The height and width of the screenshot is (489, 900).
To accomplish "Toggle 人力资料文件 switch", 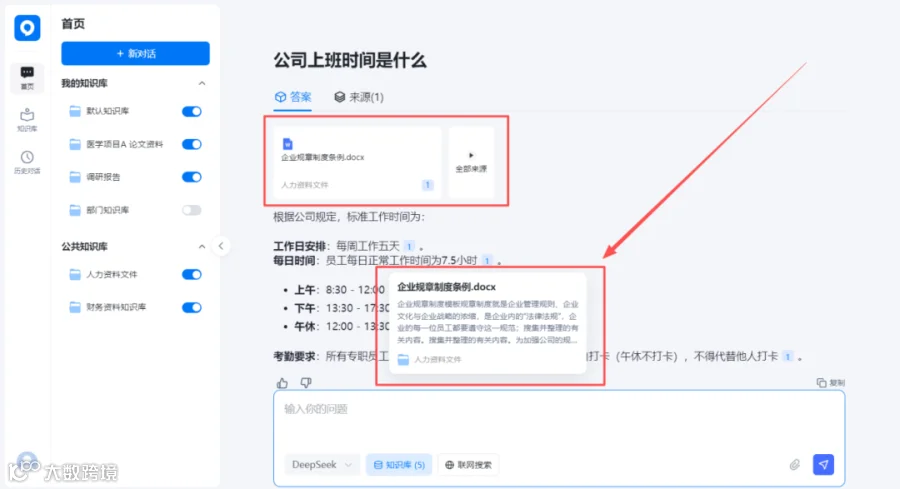I will click(x=192, y=274).
